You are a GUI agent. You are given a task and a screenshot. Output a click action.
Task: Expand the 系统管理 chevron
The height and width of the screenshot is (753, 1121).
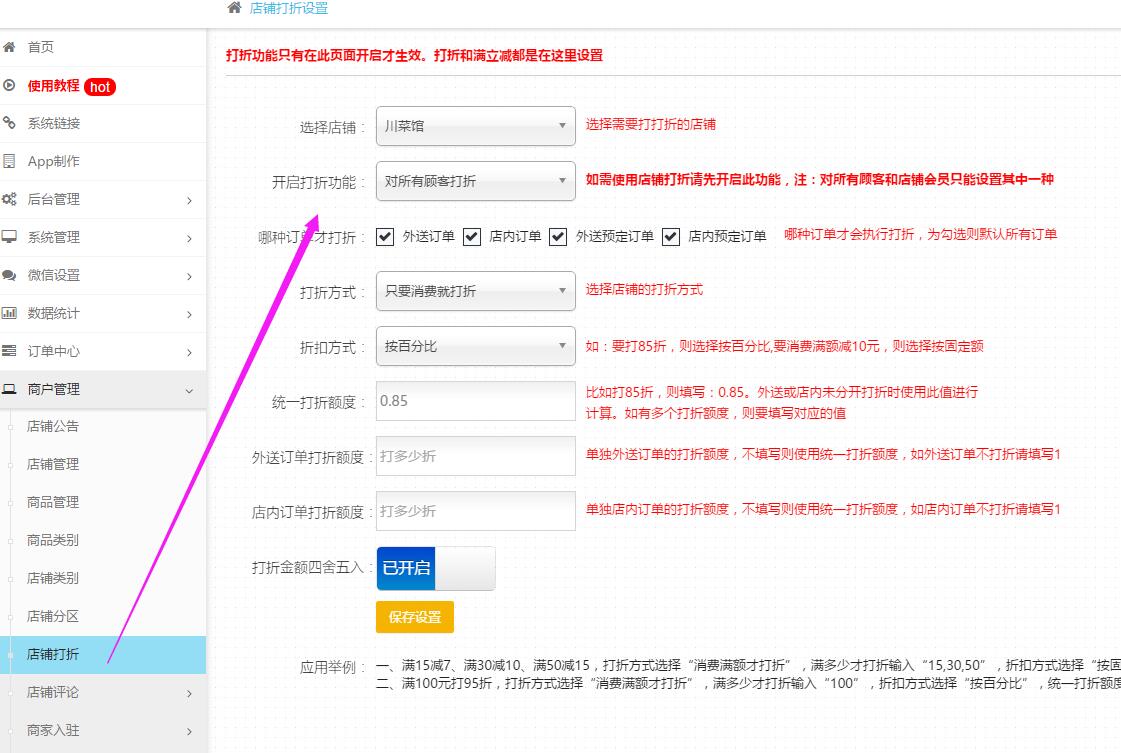coord(189,238)
